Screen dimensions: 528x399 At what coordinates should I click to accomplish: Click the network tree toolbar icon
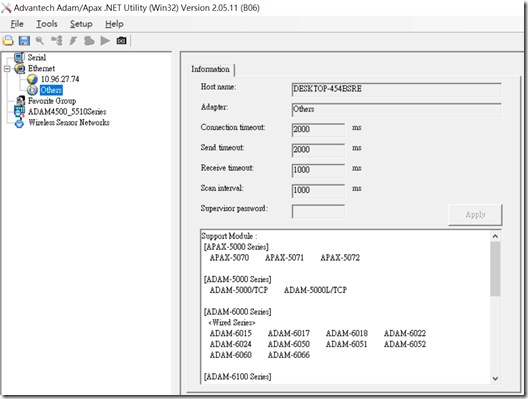(57, 41)
